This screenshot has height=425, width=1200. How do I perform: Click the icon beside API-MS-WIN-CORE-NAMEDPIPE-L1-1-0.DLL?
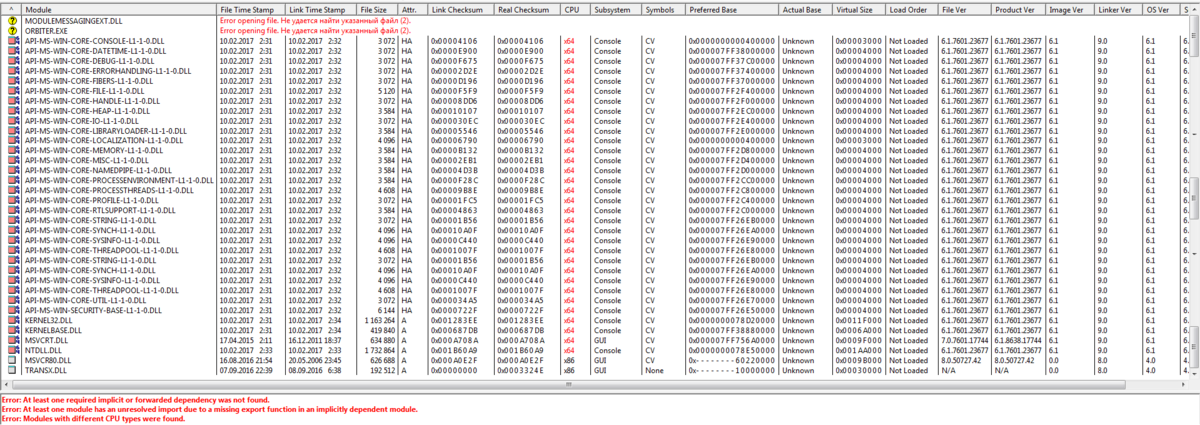coord(13,171)
